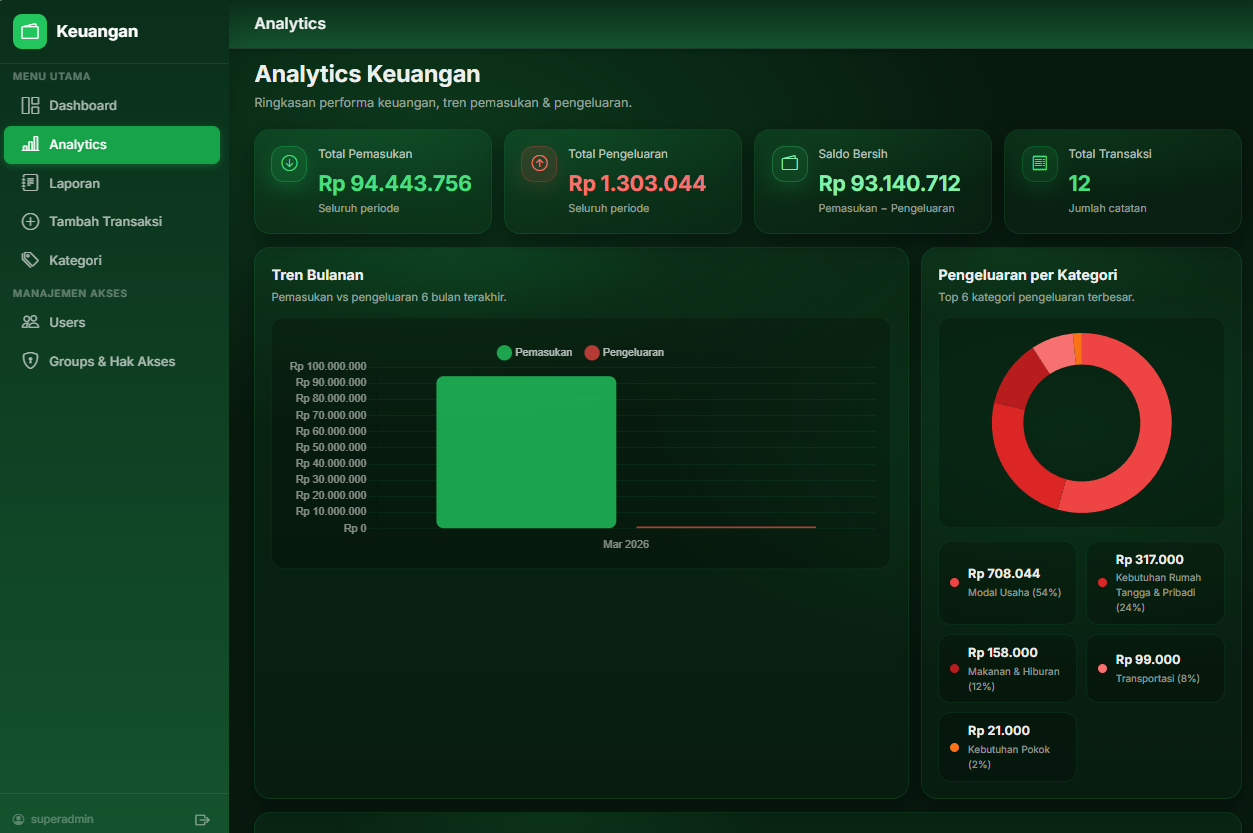
Task: Click the Keuangan wallet logo icon
Action: click(x=30, y=31)
